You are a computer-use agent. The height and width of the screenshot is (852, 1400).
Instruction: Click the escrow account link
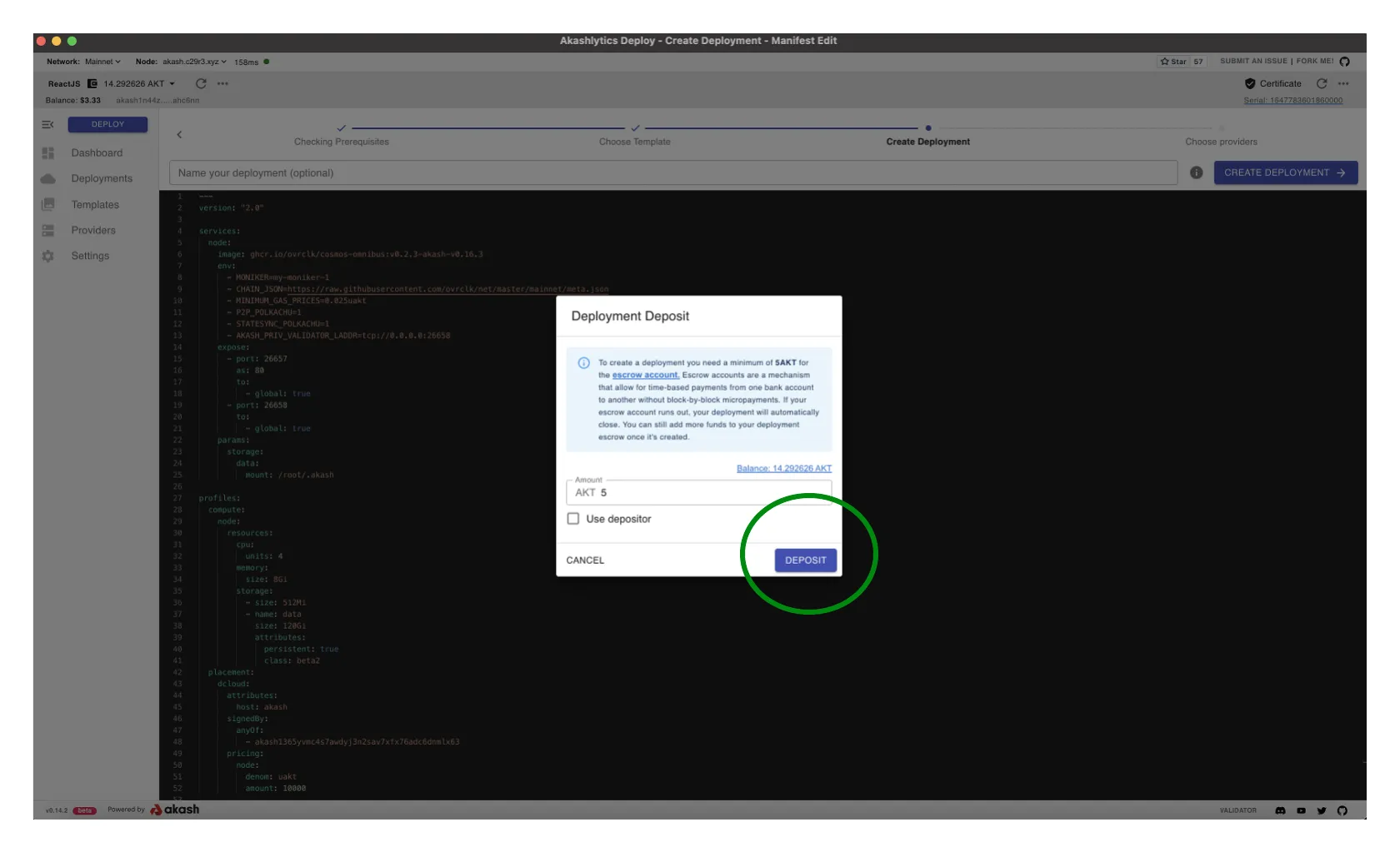(x=645, y=375)
